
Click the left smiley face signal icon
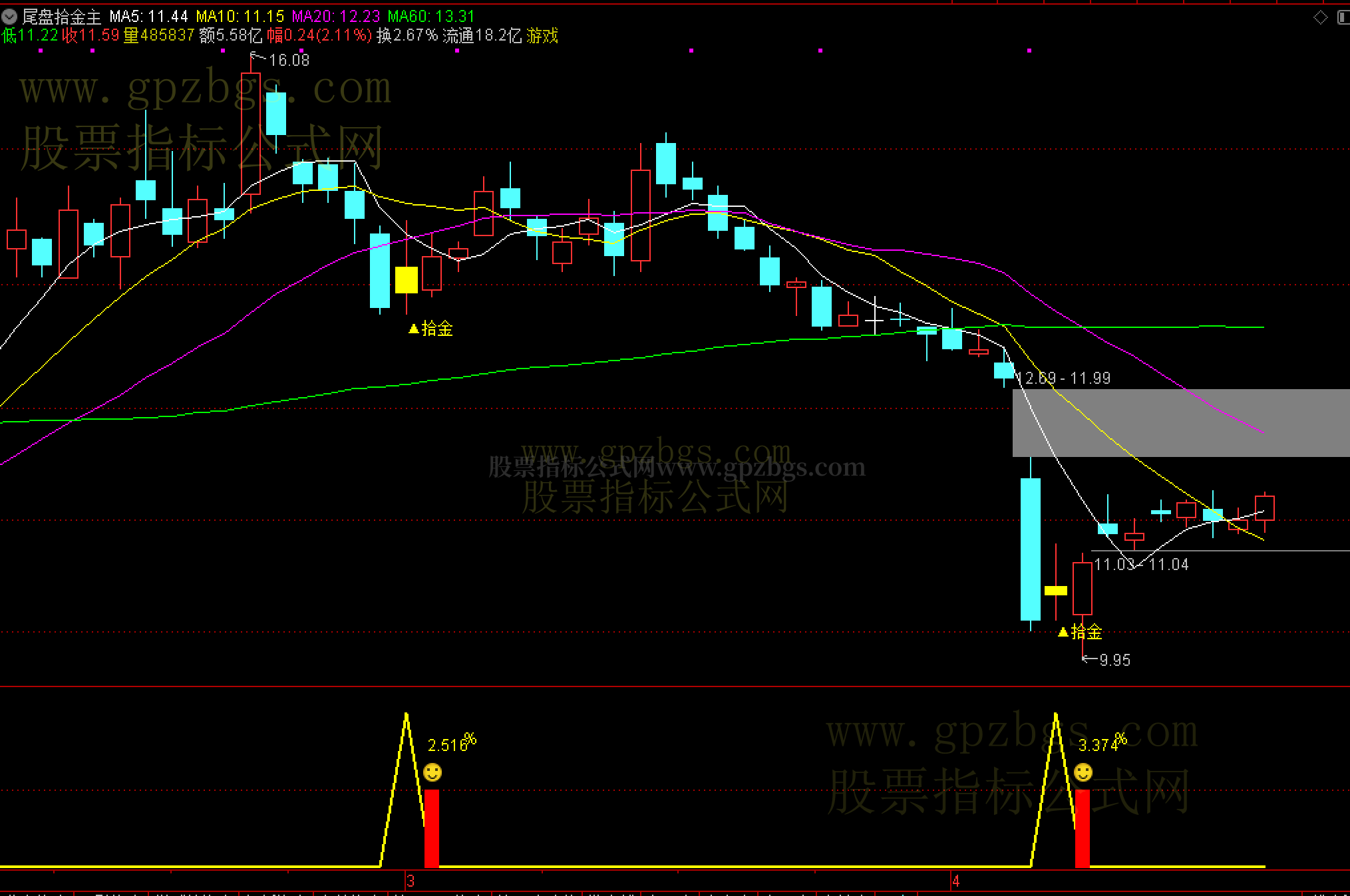[x=432, y=772]
